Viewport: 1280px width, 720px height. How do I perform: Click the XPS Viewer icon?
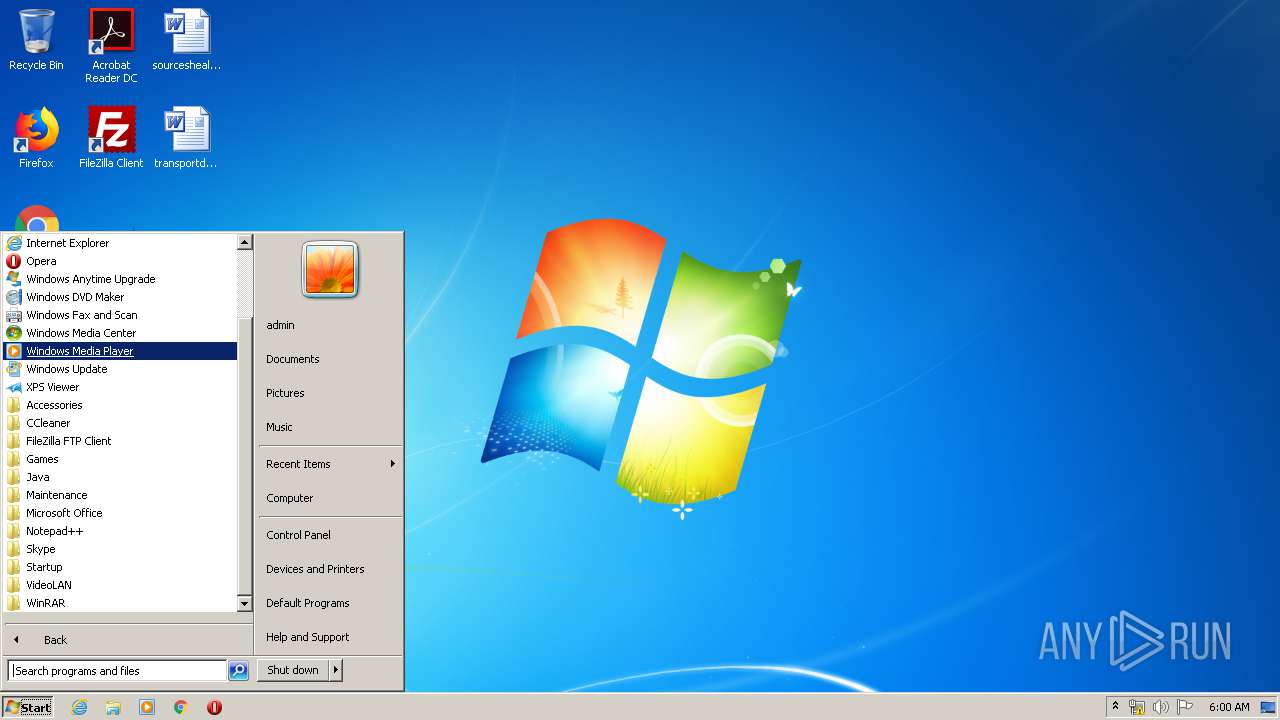[14, 387]
